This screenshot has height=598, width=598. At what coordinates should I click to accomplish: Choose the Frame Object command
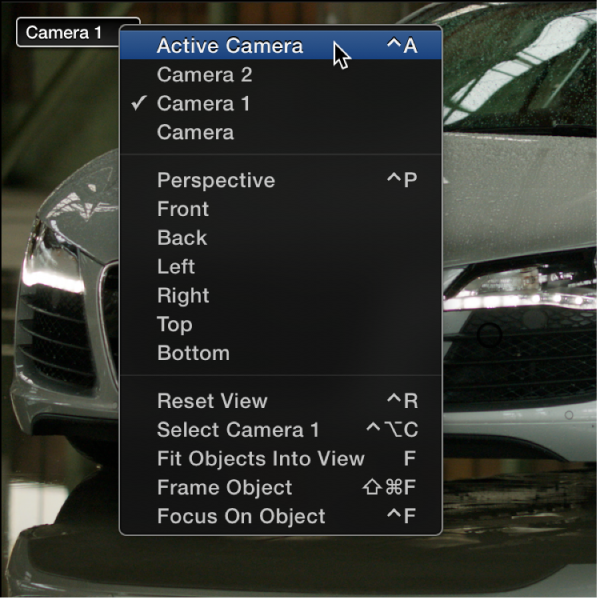281,487
